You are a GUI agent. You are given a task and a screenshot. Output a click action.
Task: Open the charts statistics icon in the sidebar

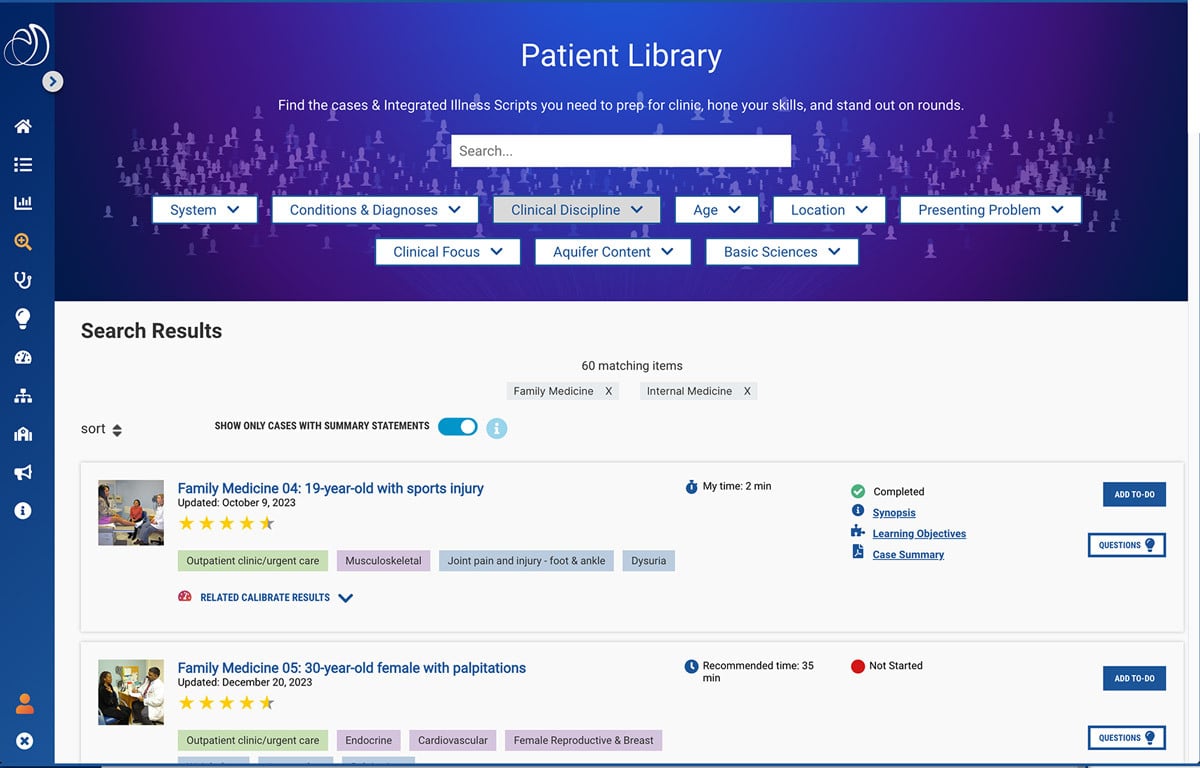(25, 202)
